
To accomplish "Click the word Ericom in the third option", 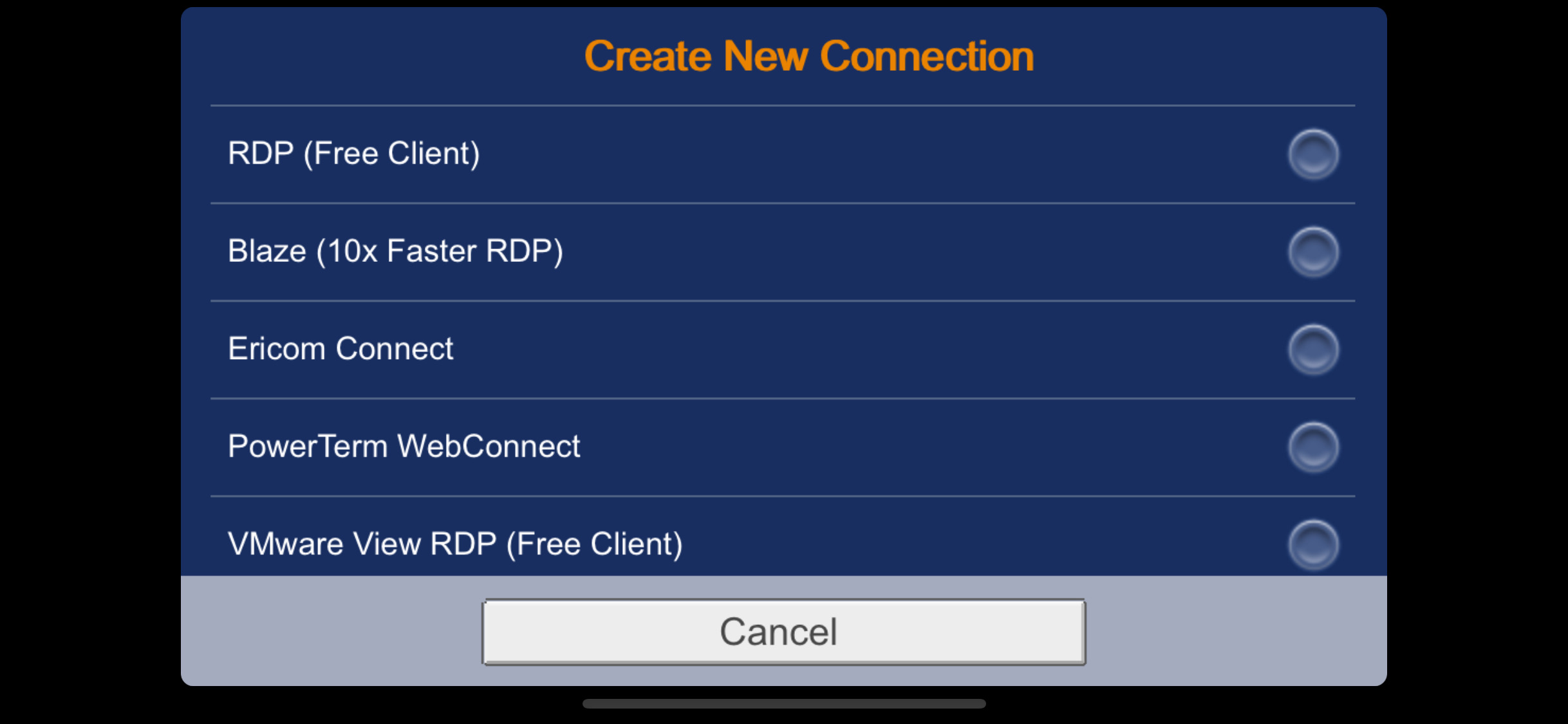I will [x=276, y=349].
